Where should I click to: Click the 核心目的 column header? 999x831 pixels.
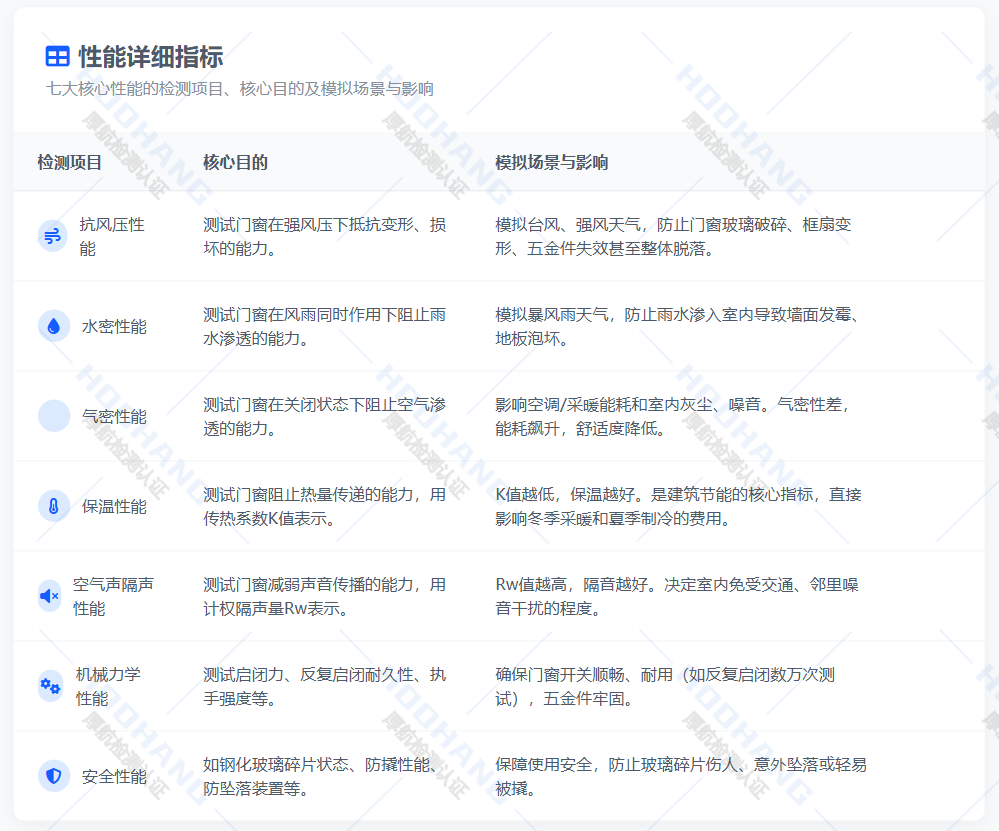tap(235, 162)
